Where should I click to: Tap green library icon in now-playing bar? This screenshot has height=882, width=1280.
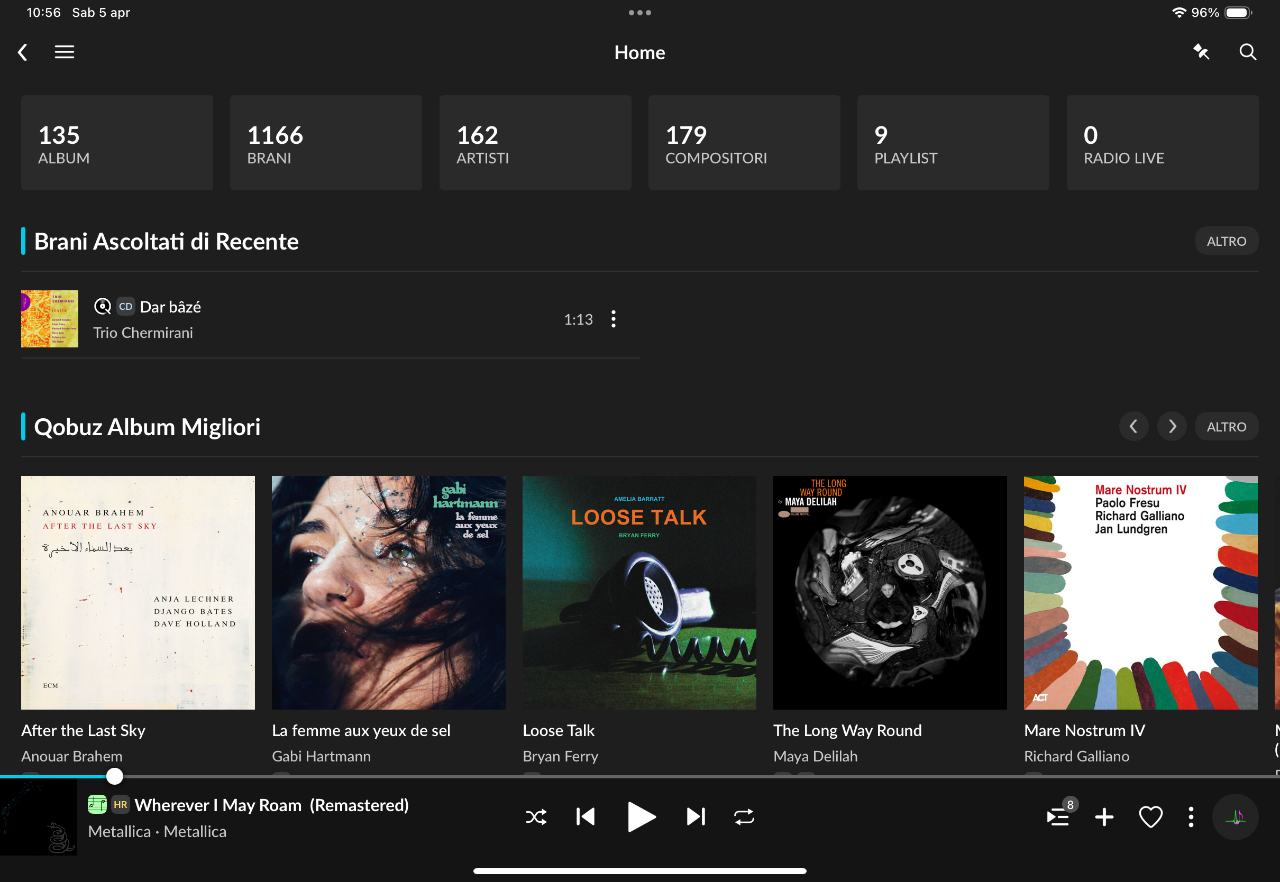click(x=97, y=804)
